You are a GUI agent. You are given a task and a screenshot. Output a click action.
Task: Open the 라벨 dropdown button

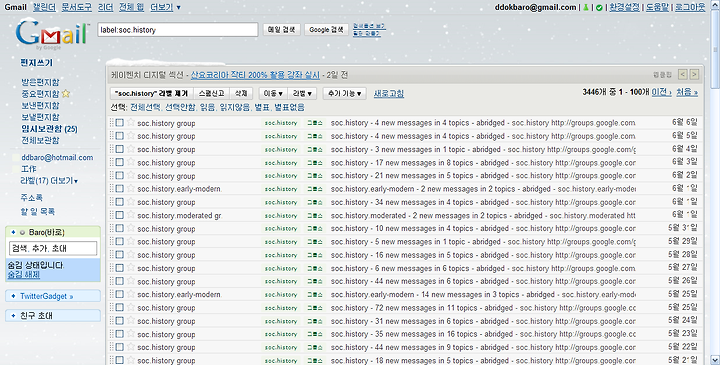pyautogui.click(x=302, y=93)
